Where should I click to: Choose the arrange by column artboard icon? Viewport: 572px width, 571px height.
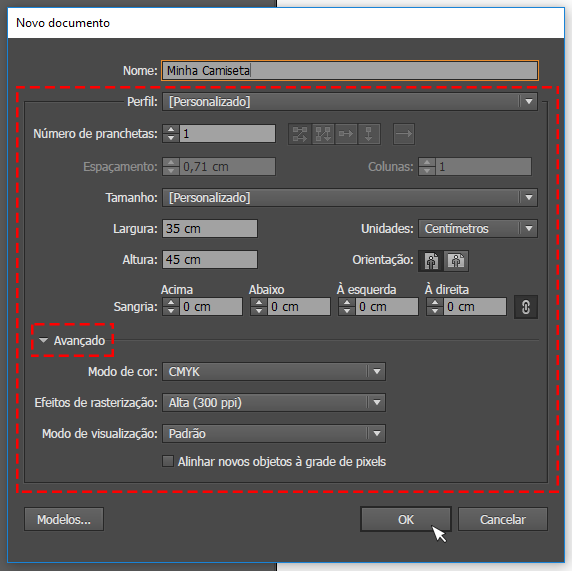[x=369, y=134]
